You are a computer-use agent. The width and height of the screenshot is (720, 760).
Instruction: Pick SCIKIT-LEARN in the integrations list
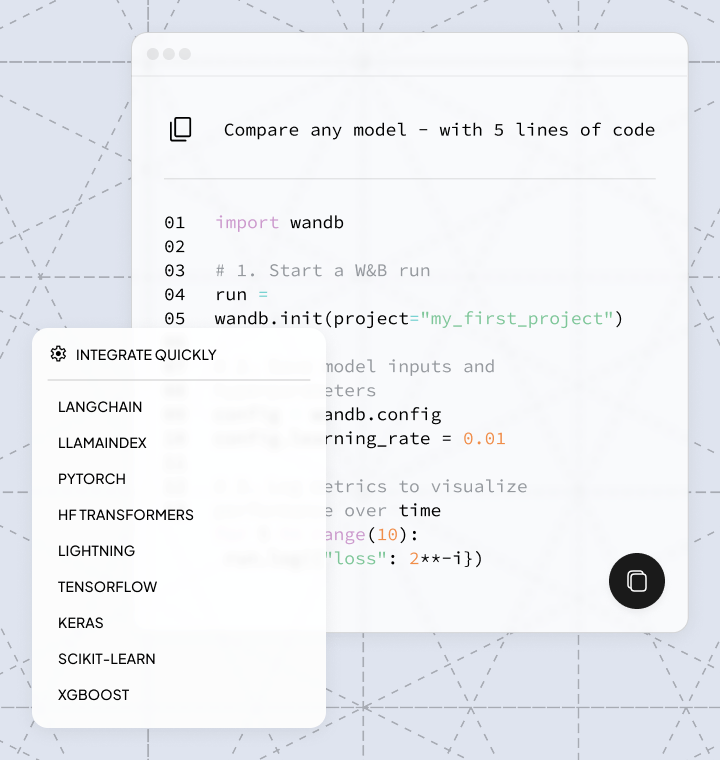click(107, 659)
